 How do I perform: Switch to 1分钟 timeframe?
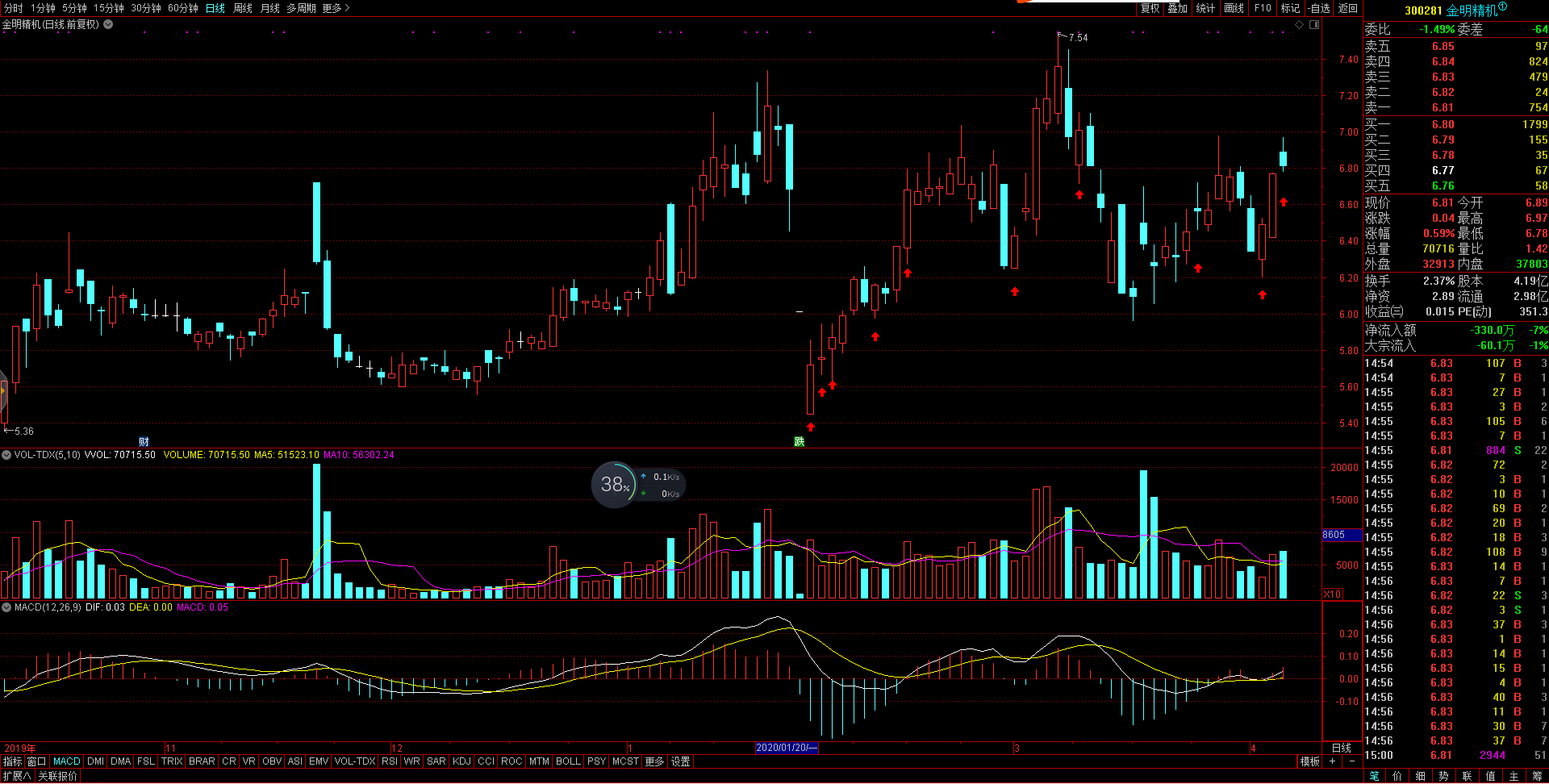point(43,8)
